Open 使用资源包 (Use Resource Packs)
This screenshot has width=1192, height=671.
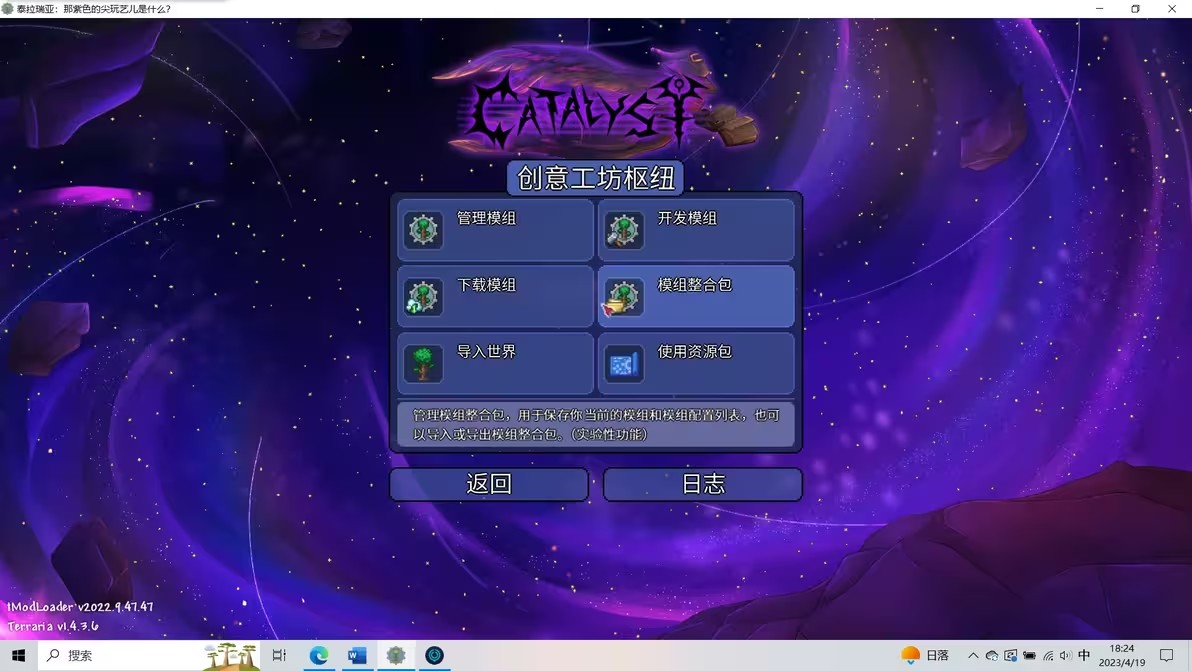click(x=695, y=363)
